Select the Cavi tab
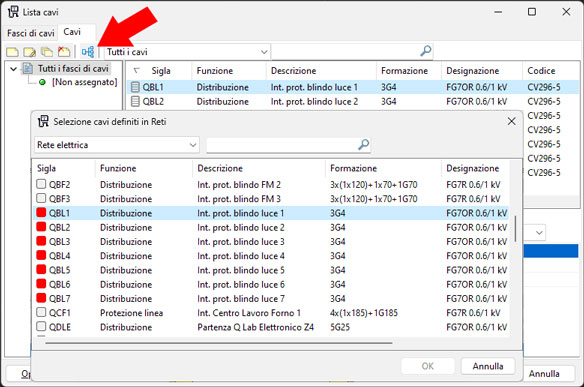 72,32
